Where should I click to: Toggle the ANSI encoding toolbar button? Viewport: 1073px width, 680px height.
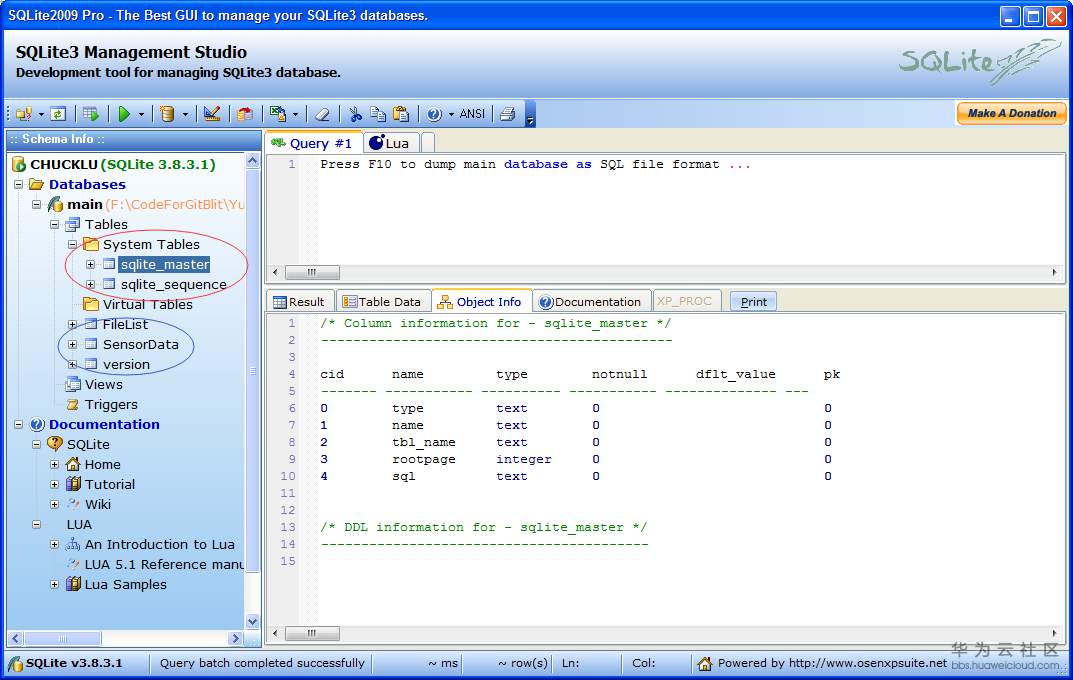pyautogui.click(x=472, y=114)
